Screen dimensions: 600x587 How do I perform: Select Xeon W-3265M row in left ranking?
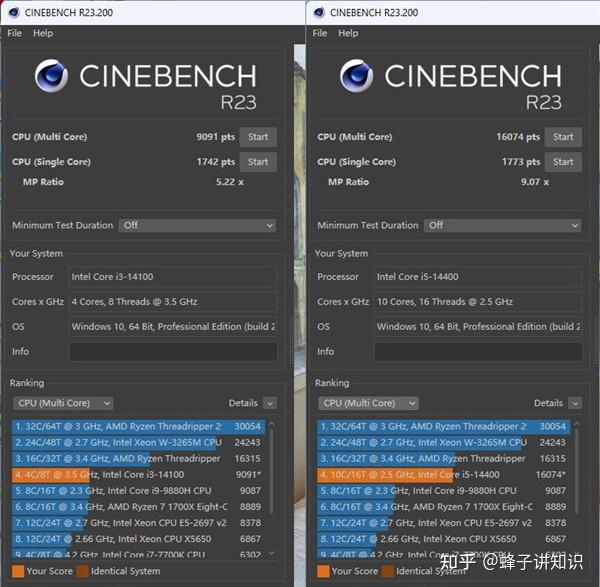pos(139,442)
